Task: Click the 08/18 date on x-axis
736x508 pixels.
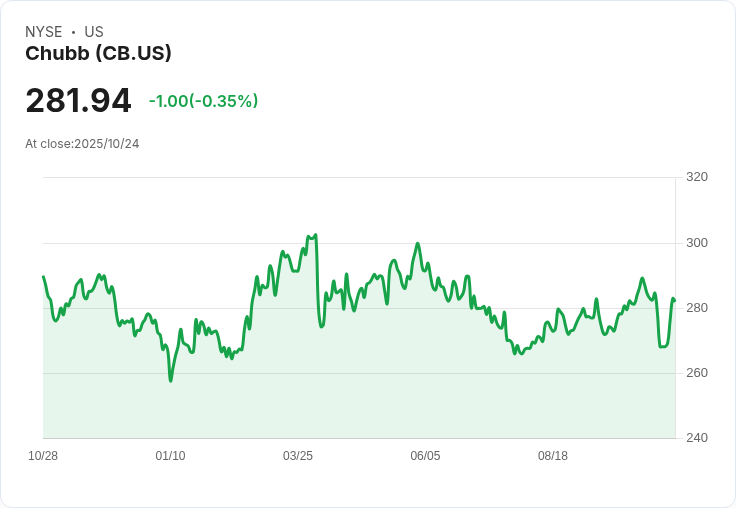Action: click(553, 456)
